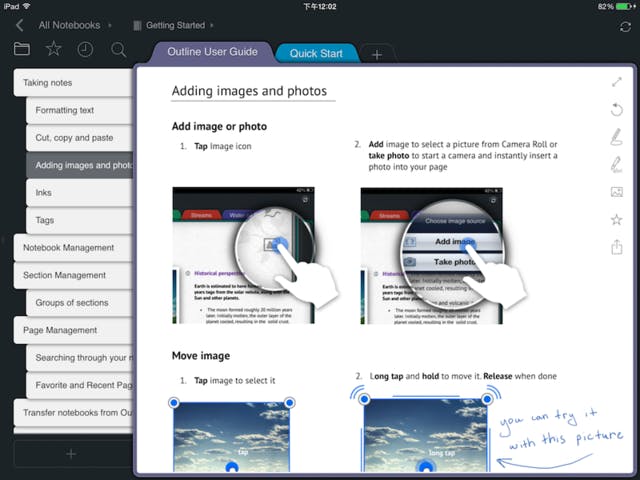Screen dimensions: 640x480
Task: Mark page as favorite in right toolbar
Action: 617,219
